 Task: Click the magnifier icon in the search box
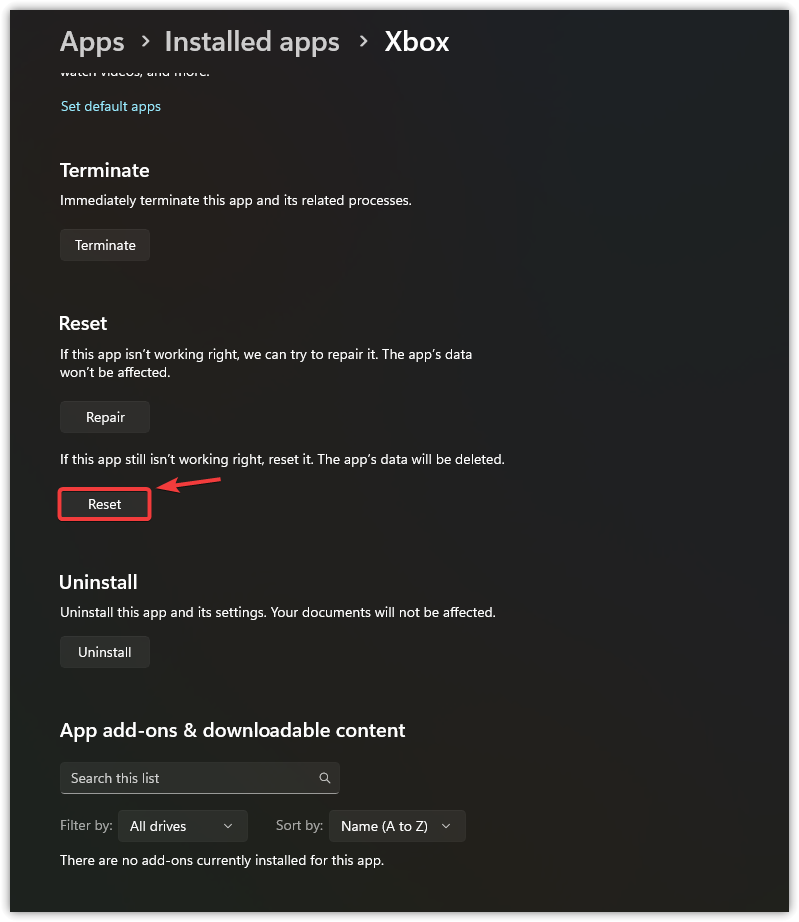click(324, 778)
